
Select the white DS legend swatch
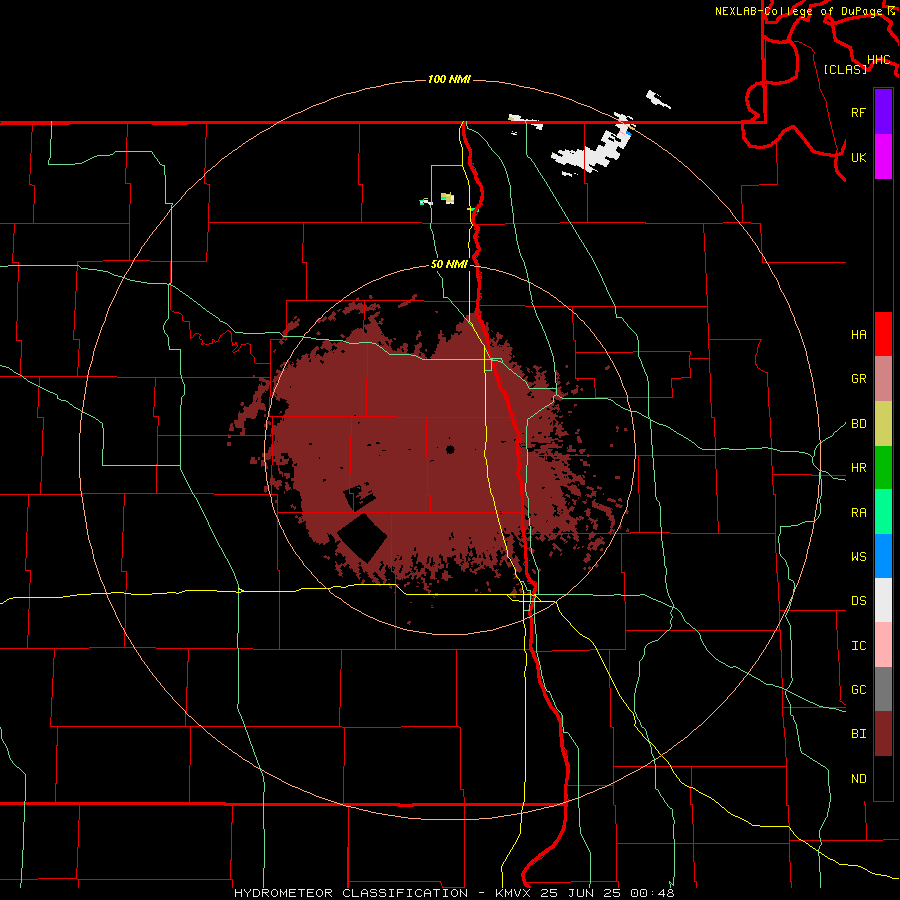click(883, 600)
